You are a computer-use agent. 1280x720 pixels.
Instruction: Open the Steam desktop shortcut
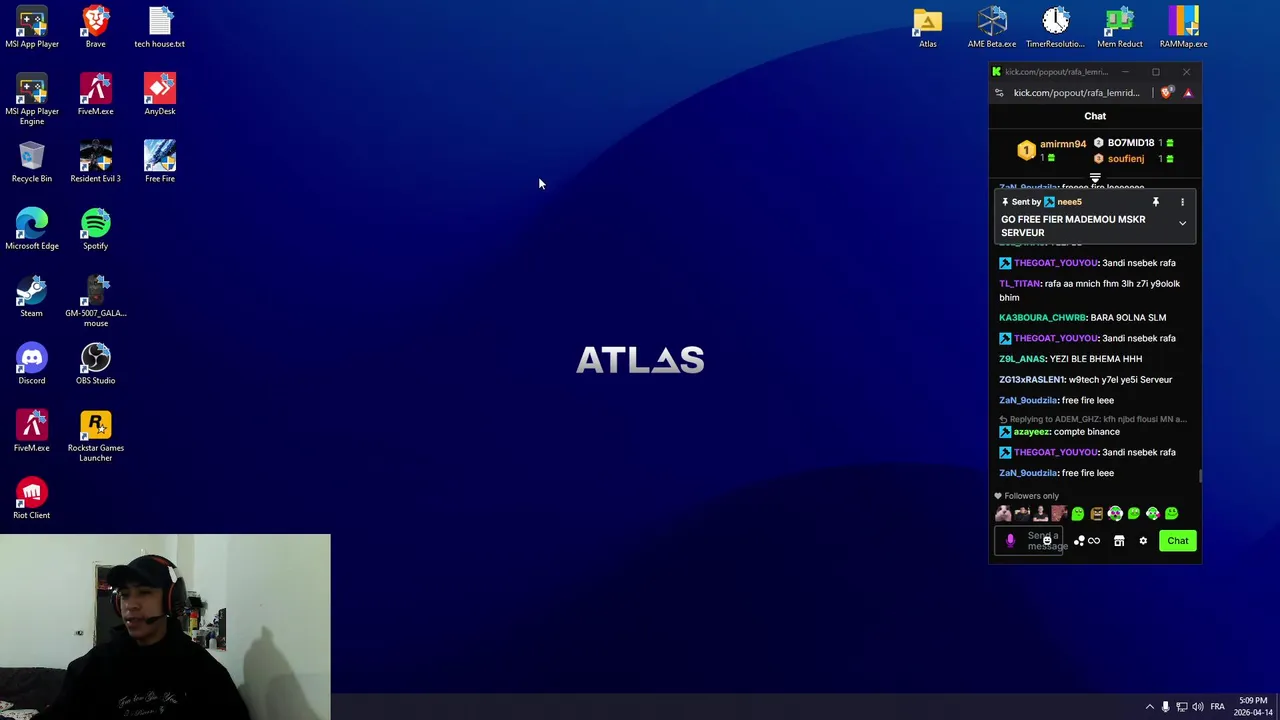[32, 296]
